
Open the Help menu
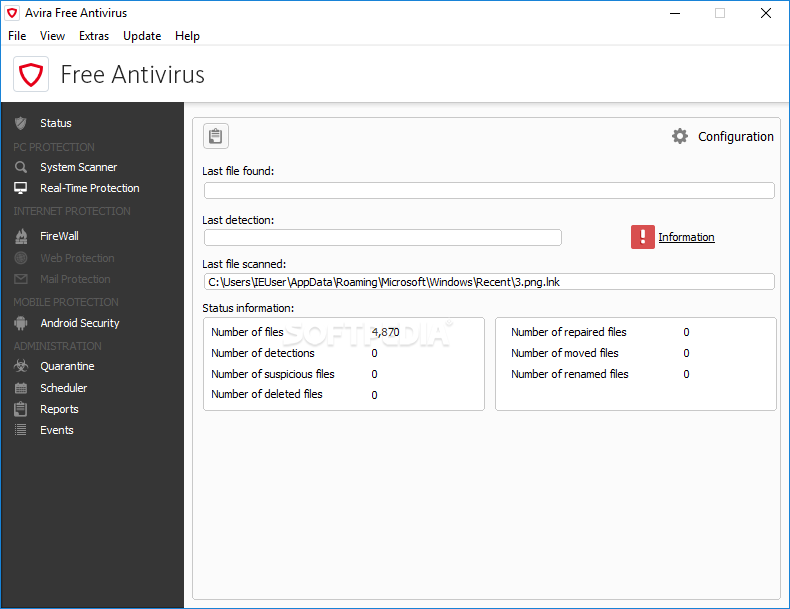click(x=187, y=36)
